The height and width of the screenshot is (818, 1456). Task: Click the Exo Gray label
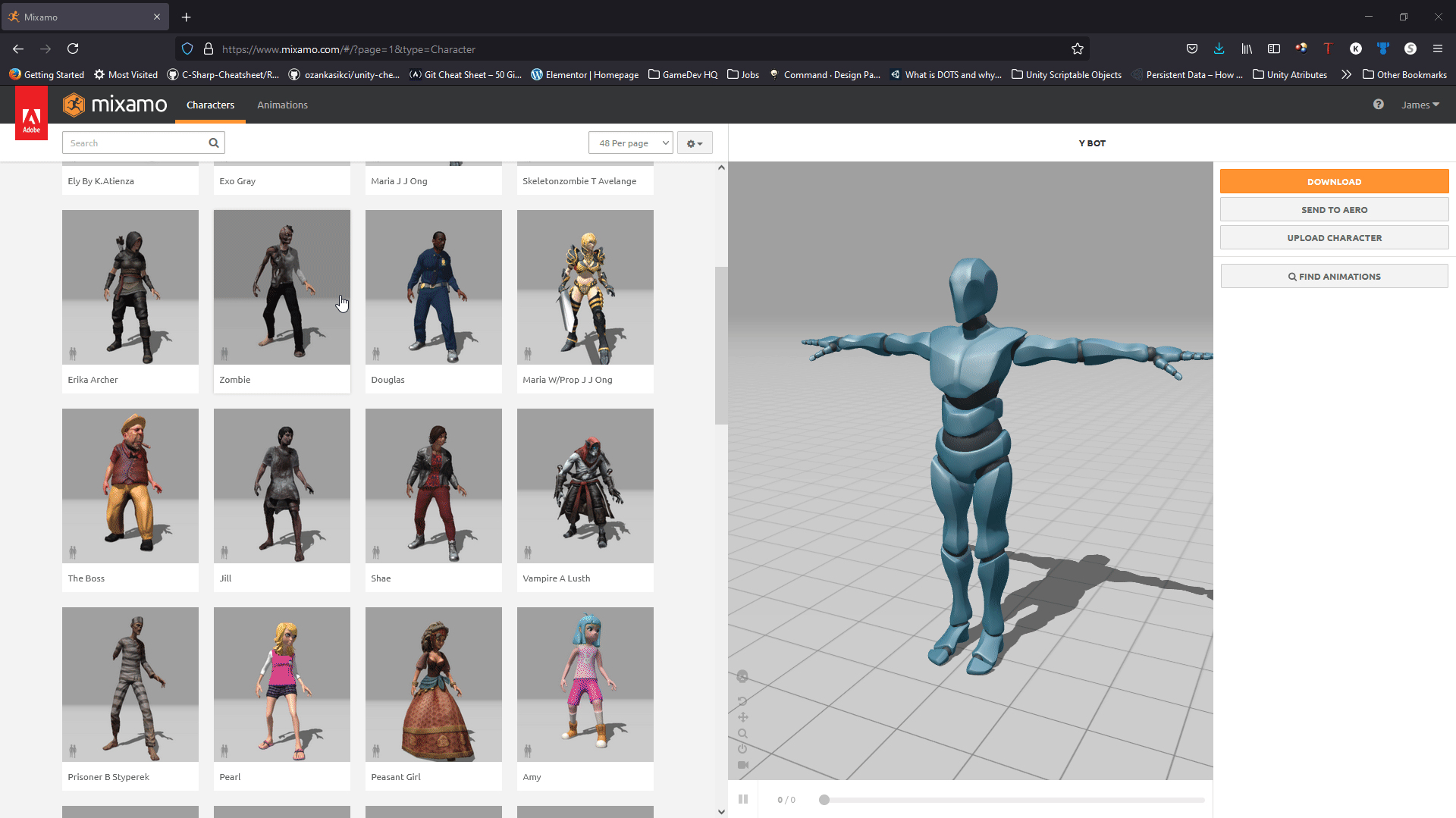[237, 181]
